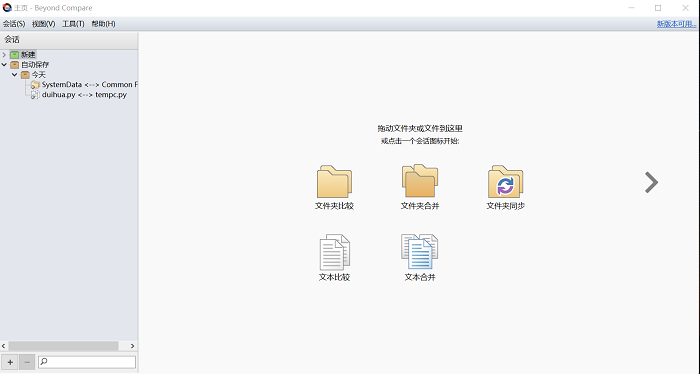The height and width of the screenshot is (374, 700).
Task: Minimize the Beyond Compare window
Action: [x=631, y=8]
